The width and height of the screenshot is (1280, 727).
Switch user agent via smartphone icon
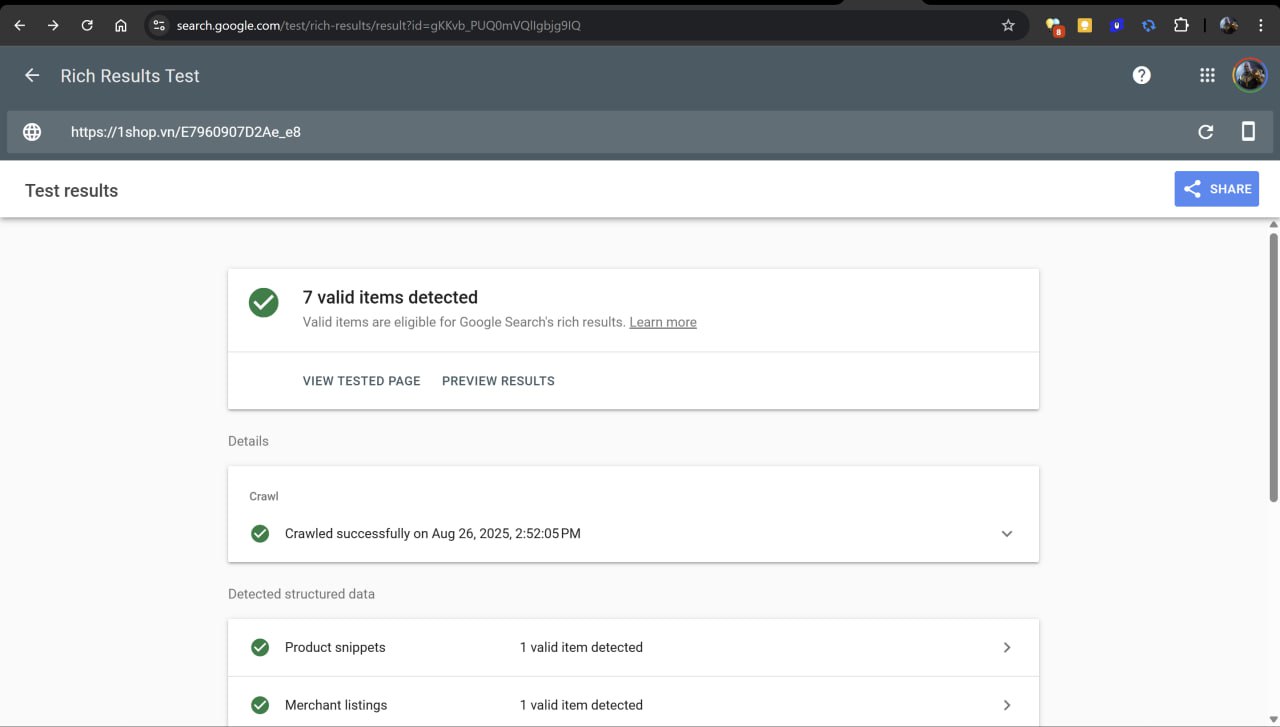[x=1248, y=132]
